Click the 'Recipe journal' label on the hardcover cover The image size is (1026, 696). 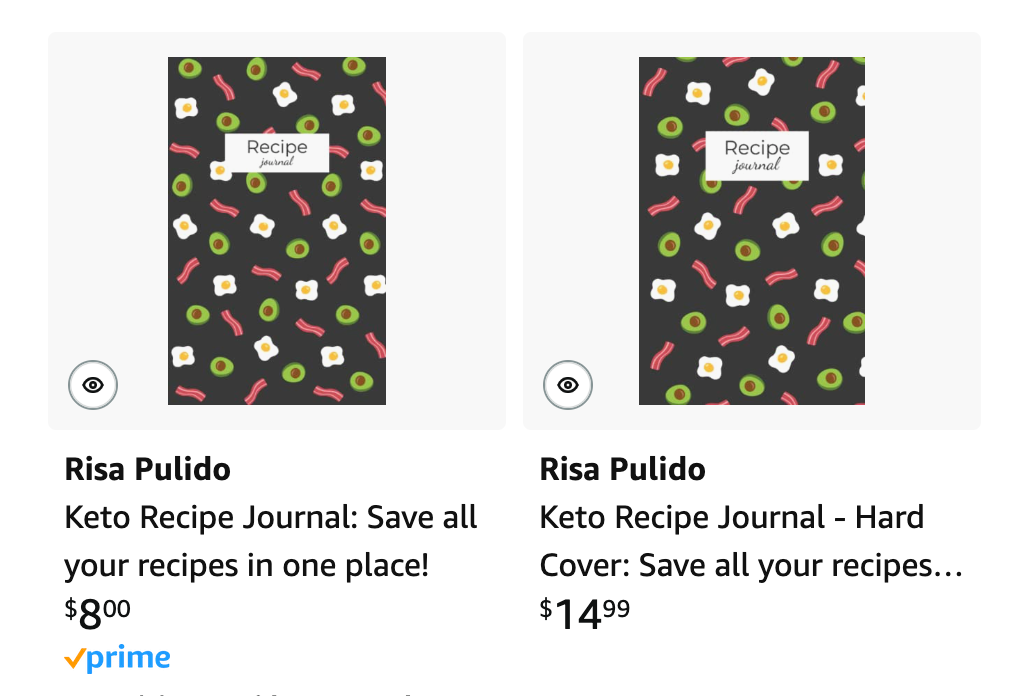pyautogui.click(x=757, y=154)
